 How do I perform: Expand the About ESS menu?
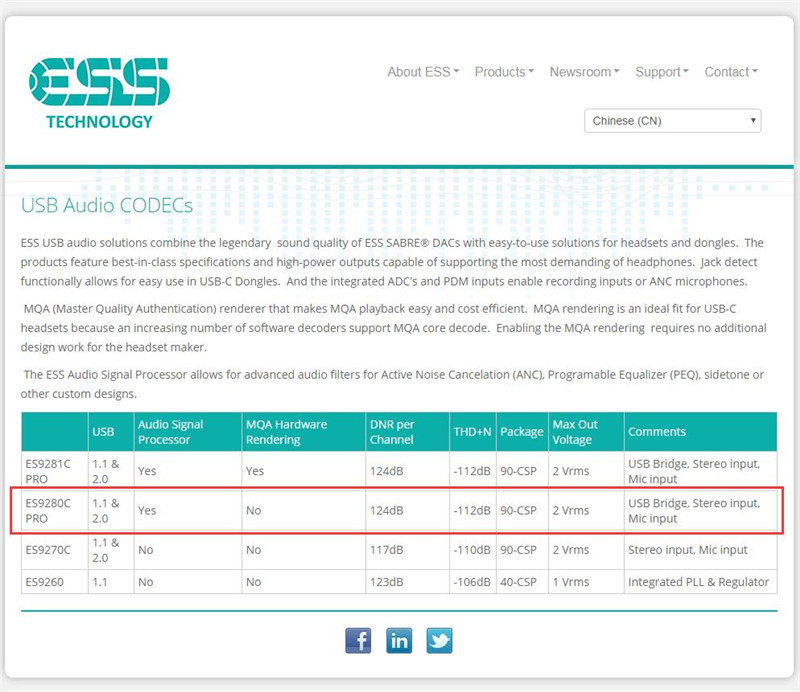point(423,72)
